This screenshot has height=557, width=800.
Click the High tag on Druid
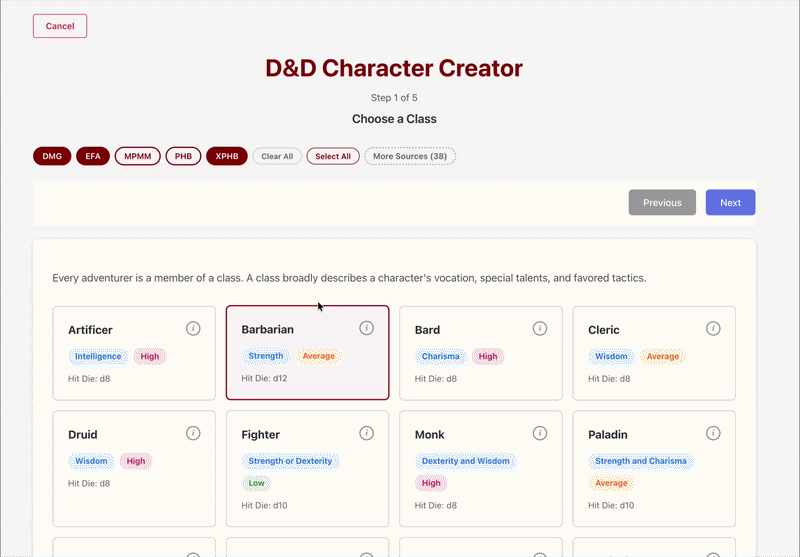pyautogui.click(x=136, y=461)
